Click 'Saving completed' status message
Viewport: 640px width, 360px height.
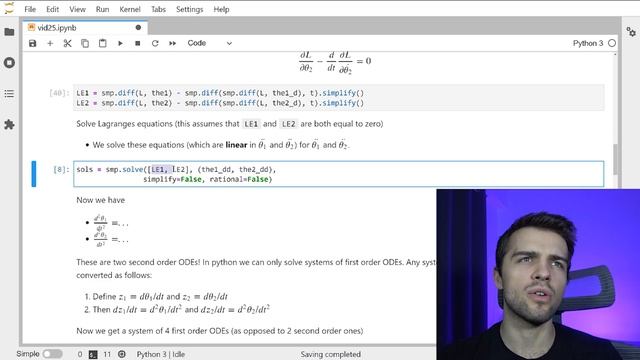[x=331, y=354]
